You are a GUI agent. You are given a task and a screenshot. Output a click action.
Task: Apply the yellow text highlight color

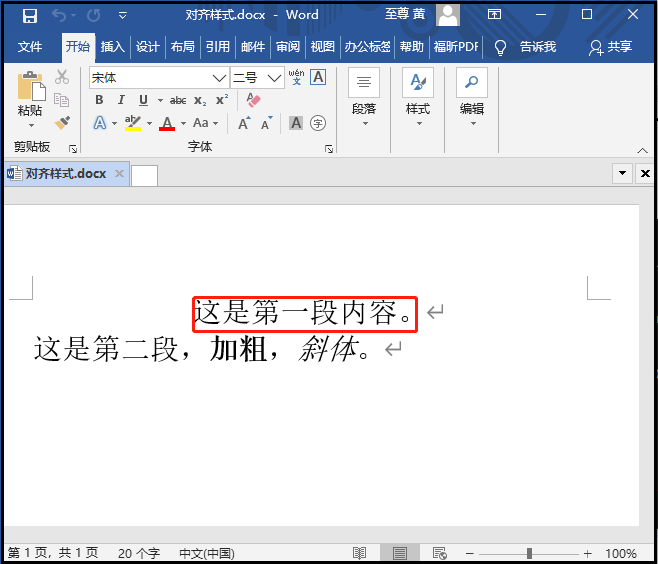pos(133,123)
